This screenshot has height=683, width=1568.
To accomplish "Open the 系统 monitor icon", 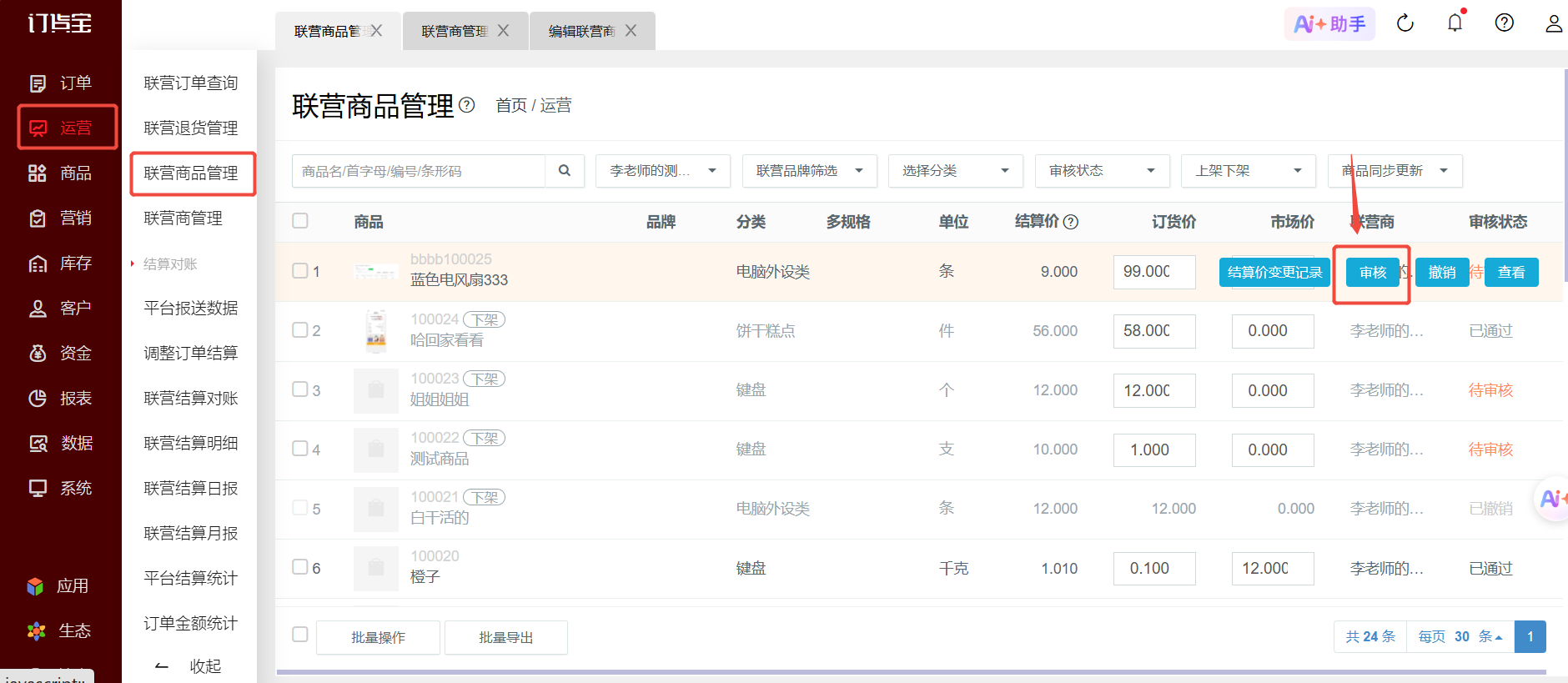I will click(38, 489).
